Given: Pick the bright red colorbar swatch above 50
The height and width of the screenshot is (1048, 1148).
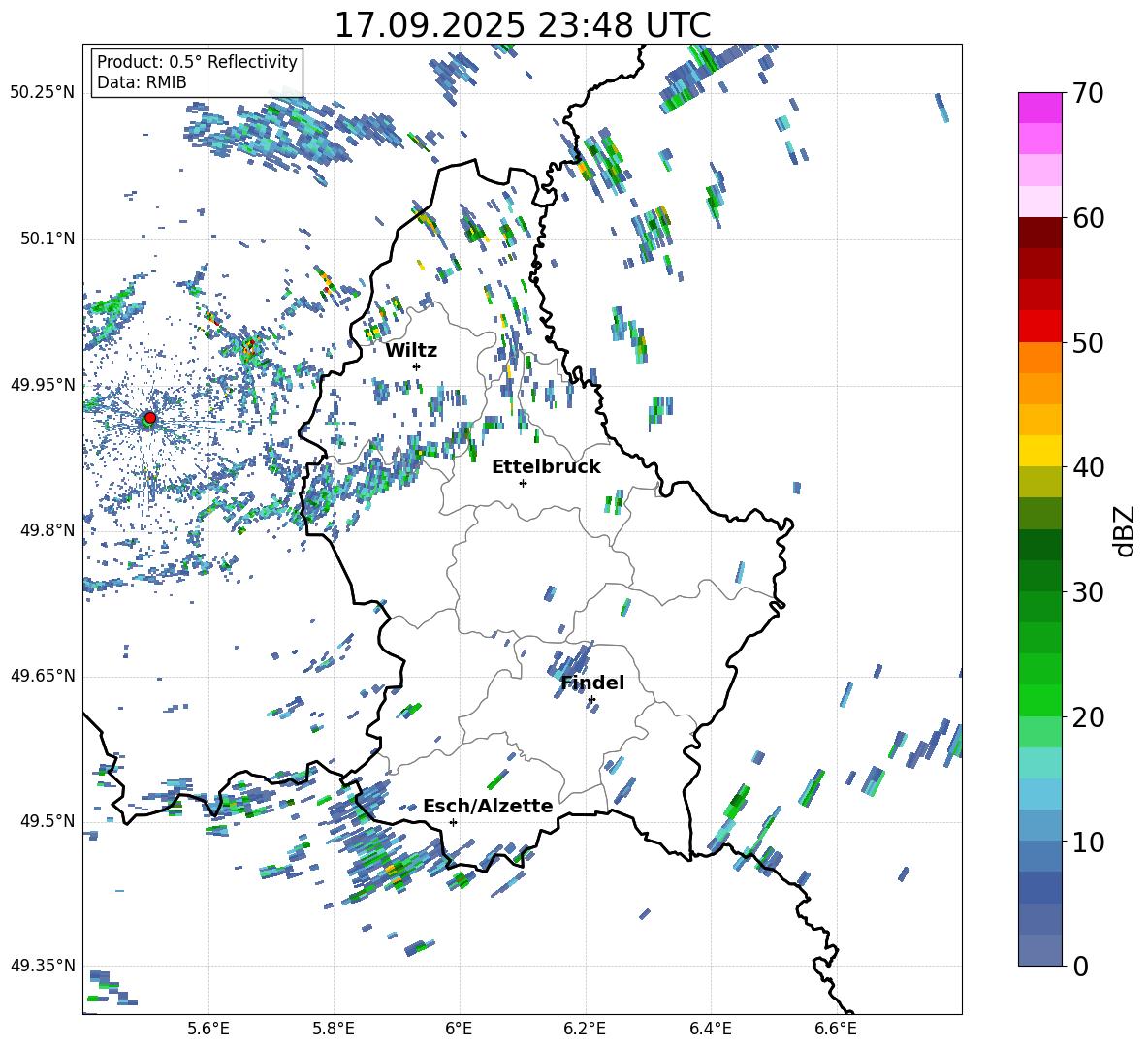Looking at the screenshot, I should [x=1040, y=326].
